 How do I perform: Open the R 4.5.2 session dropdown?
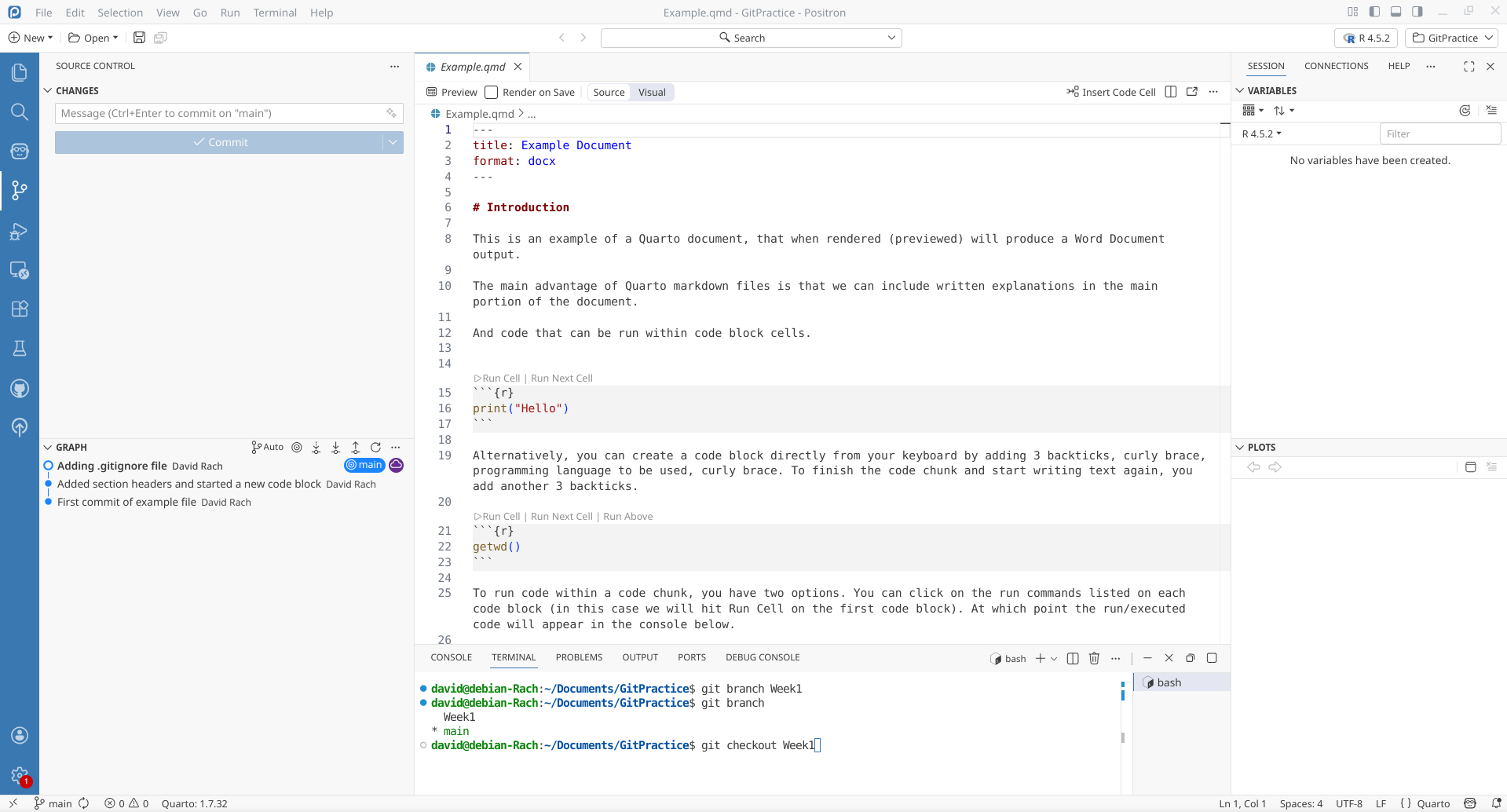click(x=1261, y=134)
